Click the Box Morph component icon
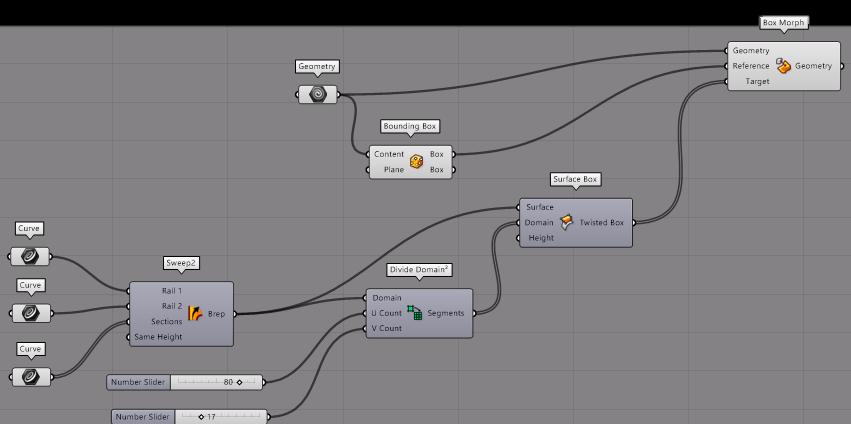 click(x=783, y=66)
